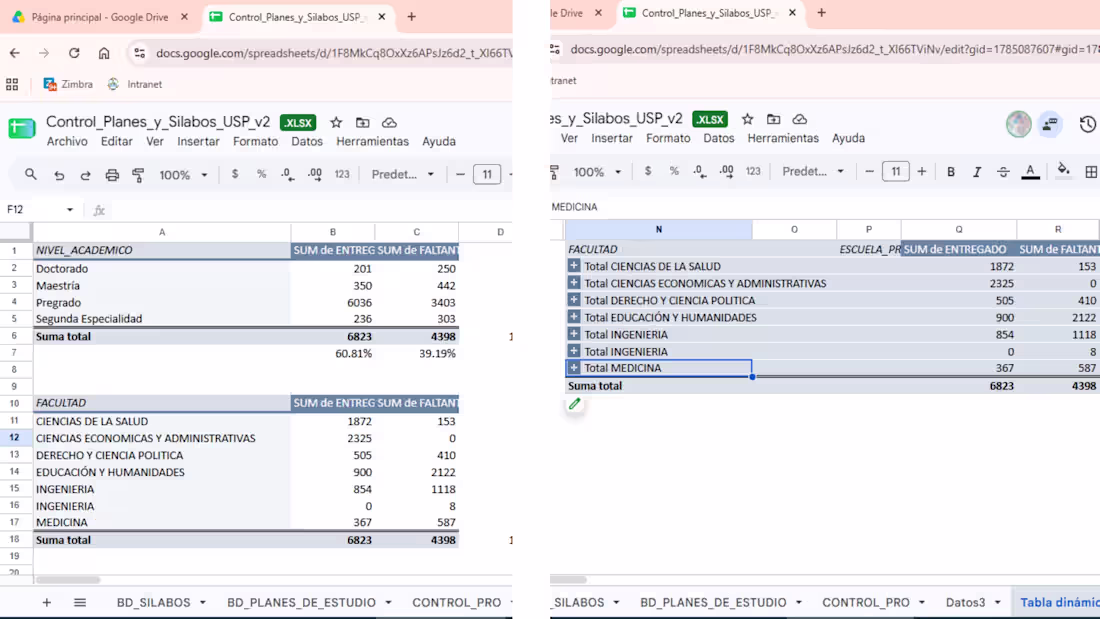Open borders tool in right window
This screenshot has height=619, width=1100.
click(x=1091, y=172)
